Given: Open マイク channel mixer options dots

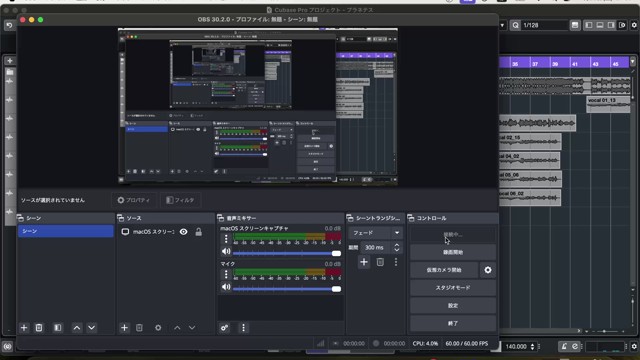Looking at the screenshot, I should point(226,274).
